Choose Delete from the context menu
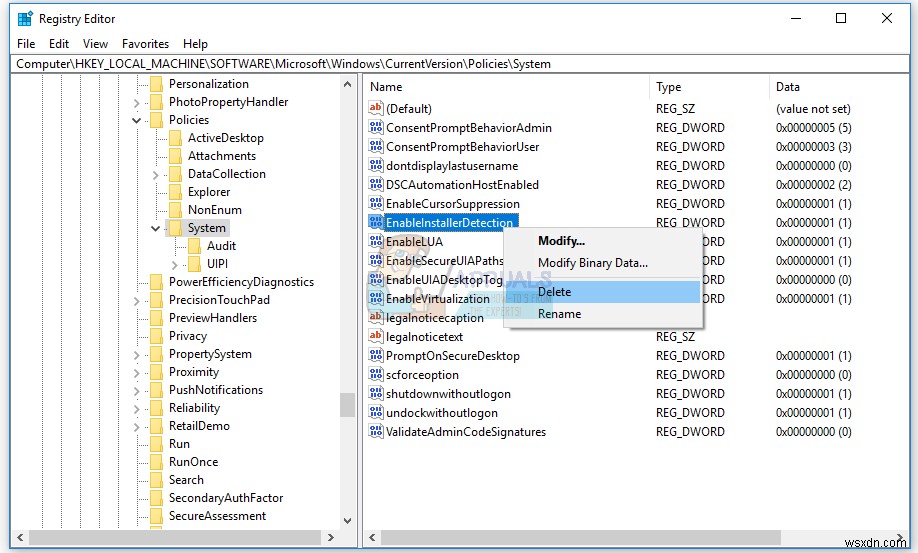Image resolution: width=918 pixels, height=553 pixels. 604,291
